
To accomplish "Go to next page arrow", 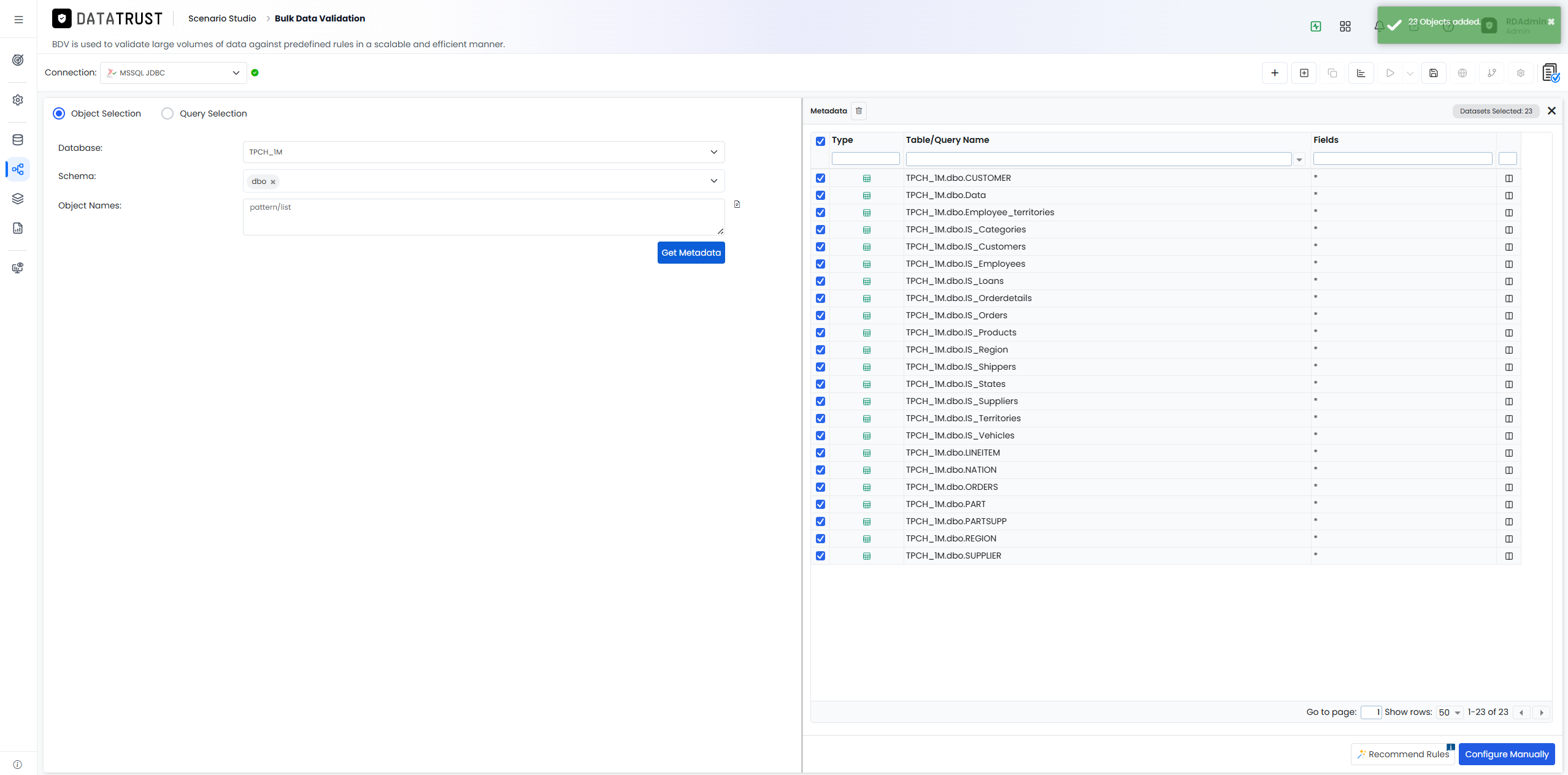I will point(1541,712).
